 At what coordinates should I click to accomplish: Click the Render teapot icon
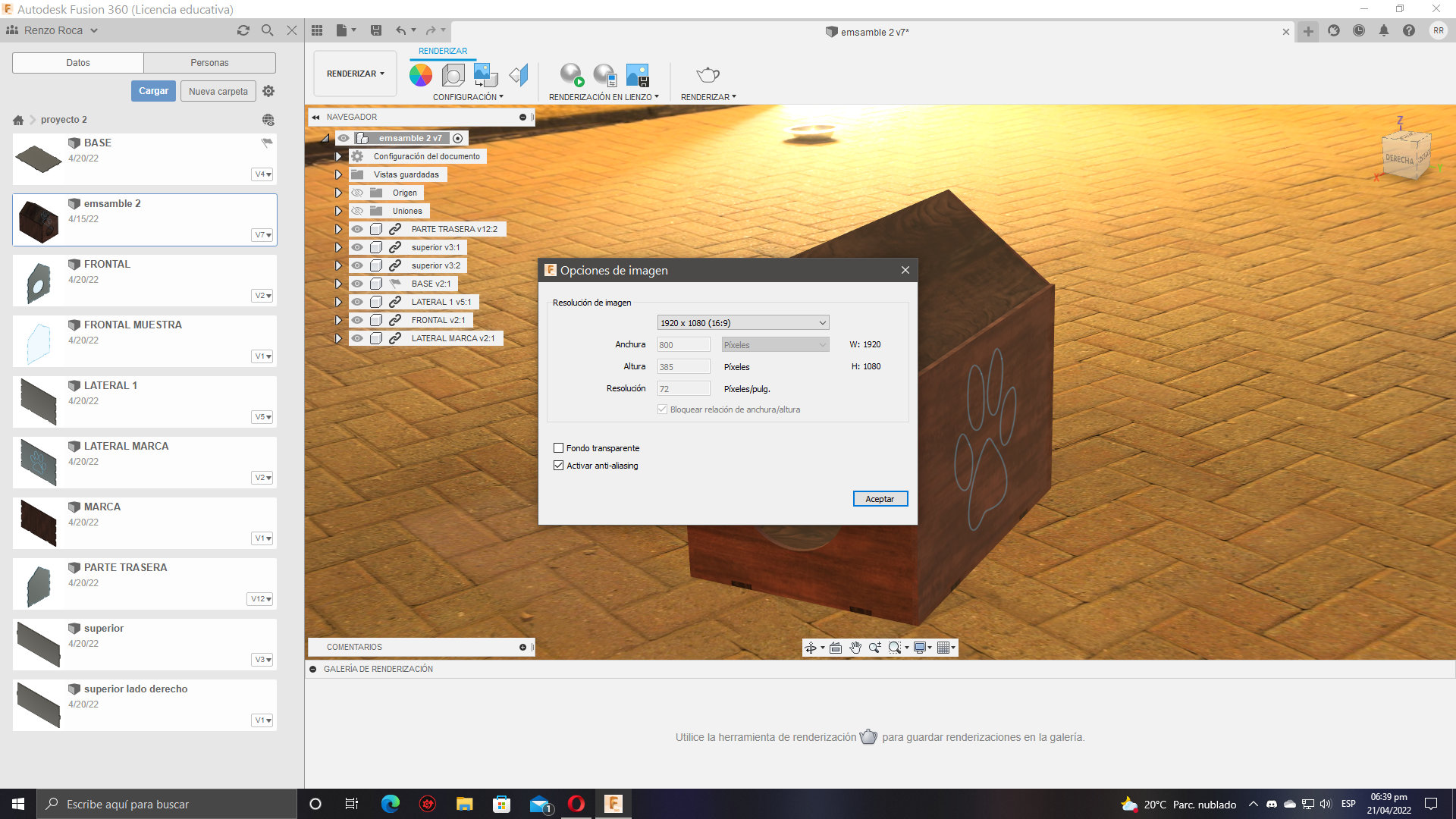(x=708, y=75)
